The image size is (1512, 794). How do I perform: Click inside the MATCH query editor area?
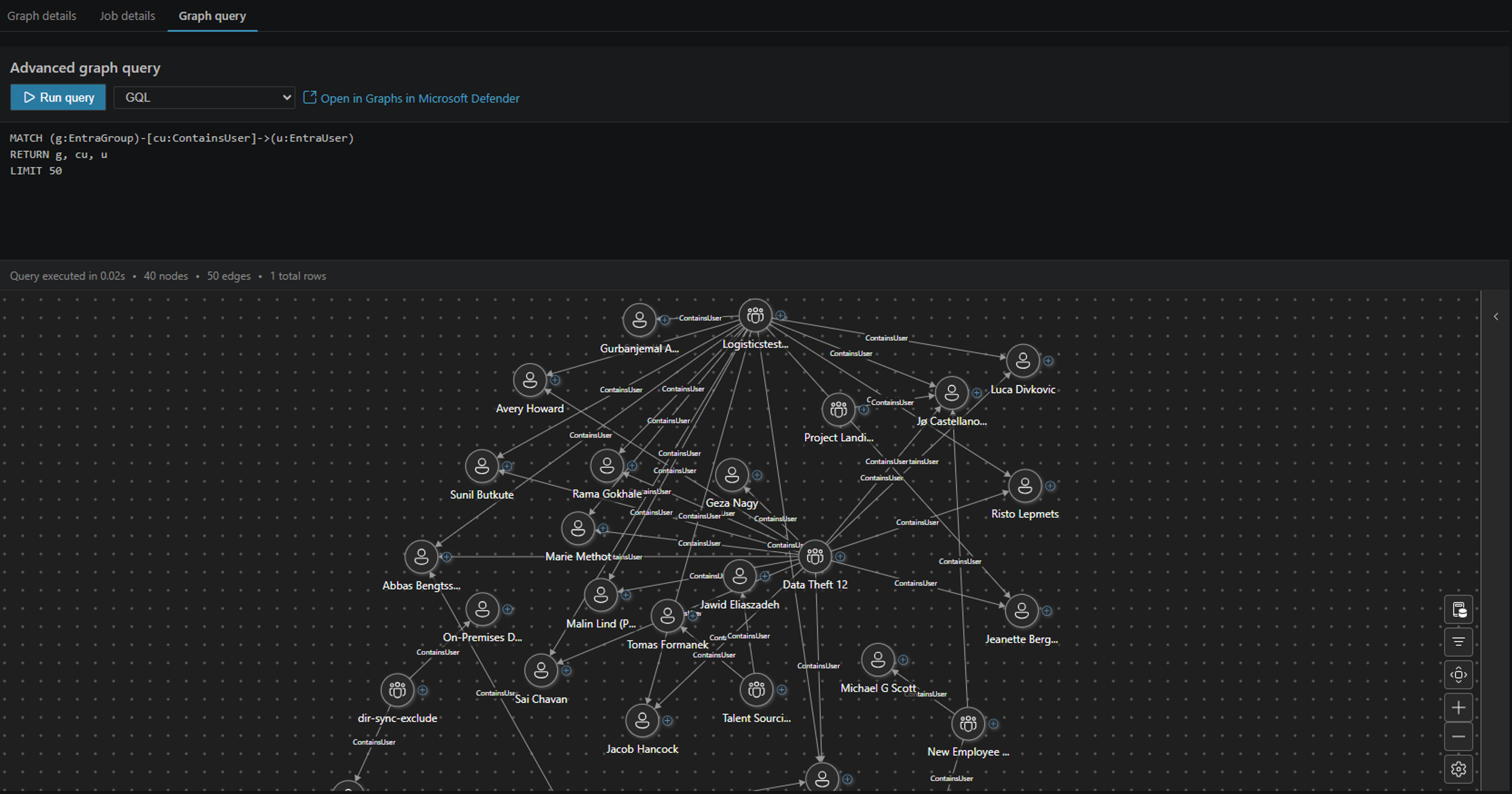click(182, 154)
